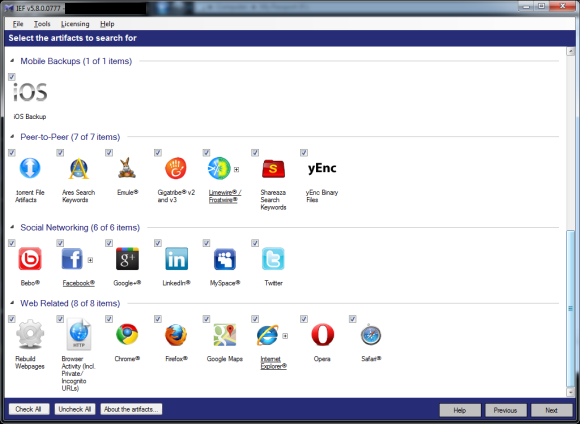Toggle the Twitter checkbox
The width and height of the screenshot is (580, 424).
click(255, 243)
